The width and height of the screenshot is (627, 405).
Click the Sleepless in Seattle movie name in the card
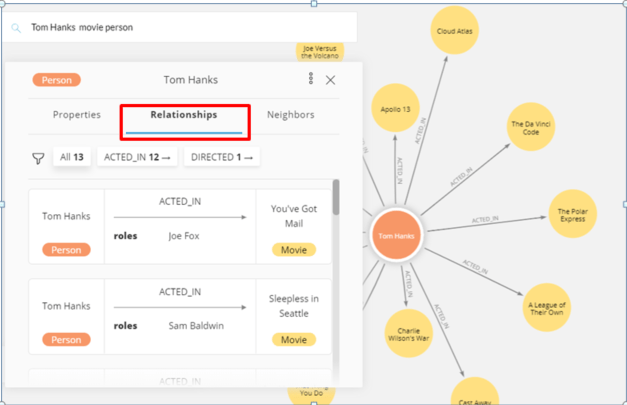click(294, 306)
